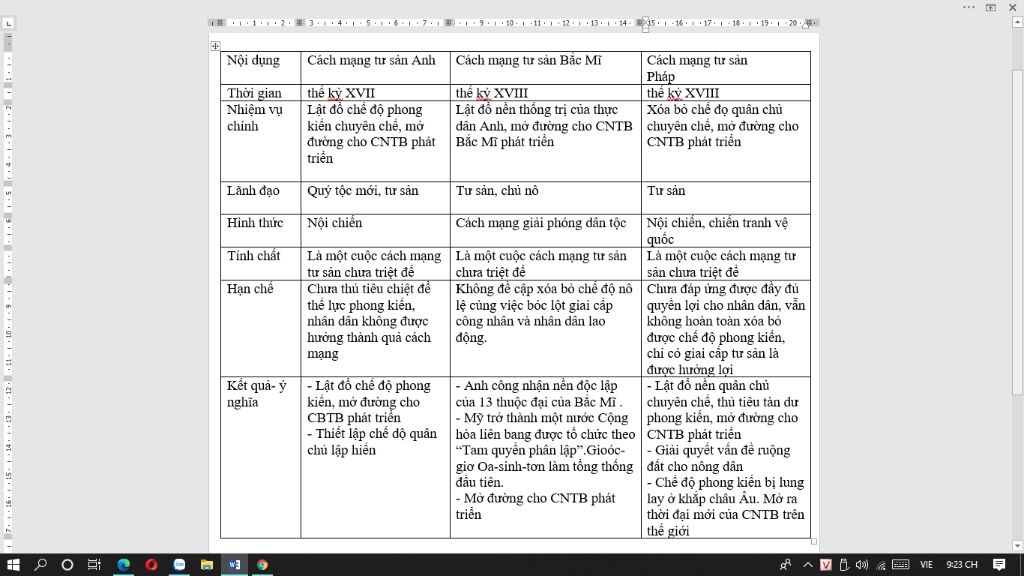Click the People icon in system tray

point(786,565)
